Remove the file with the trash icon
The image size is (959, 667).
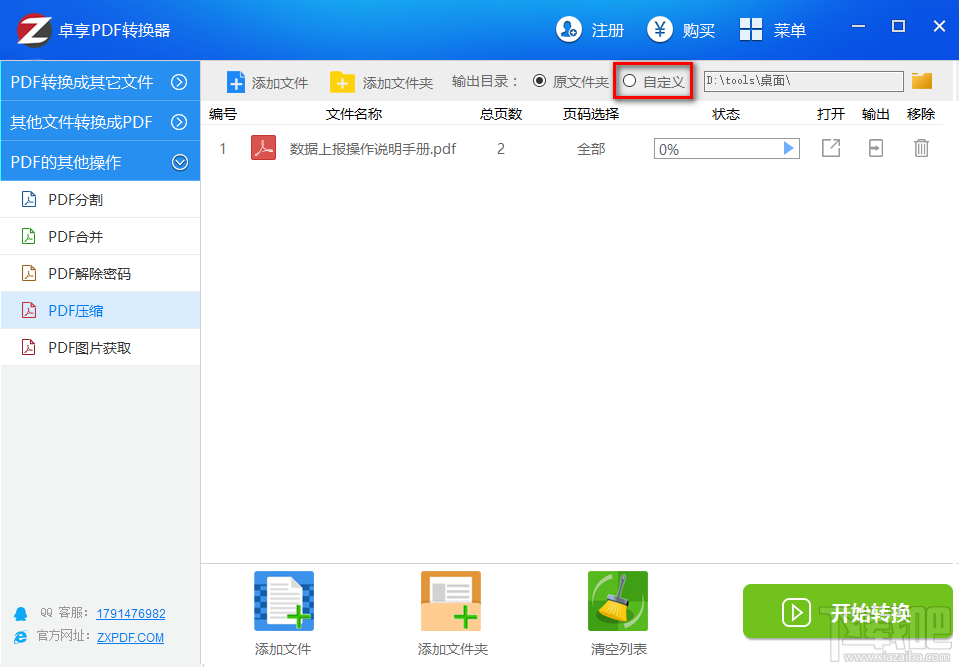pyautogui.click(x=921, y=148)
